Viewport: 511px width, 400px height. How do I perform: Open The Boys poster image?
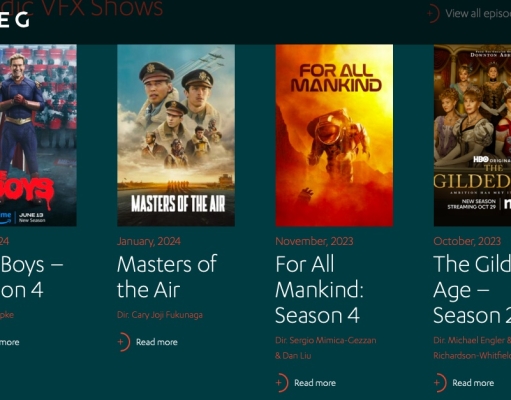tap(38, 135)
